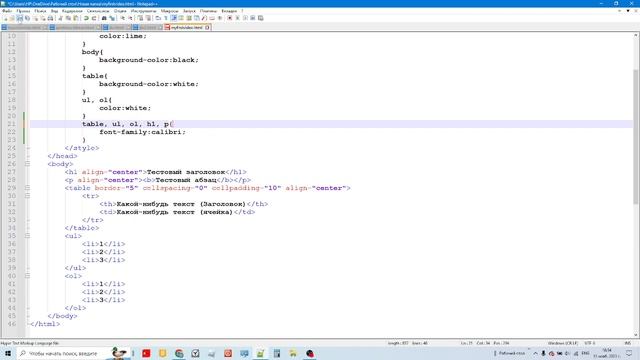The height and width of the screenshot is (360, 640).
Task: Click the UTF-8 encoding field in status bar
Action: pos(590,343)
